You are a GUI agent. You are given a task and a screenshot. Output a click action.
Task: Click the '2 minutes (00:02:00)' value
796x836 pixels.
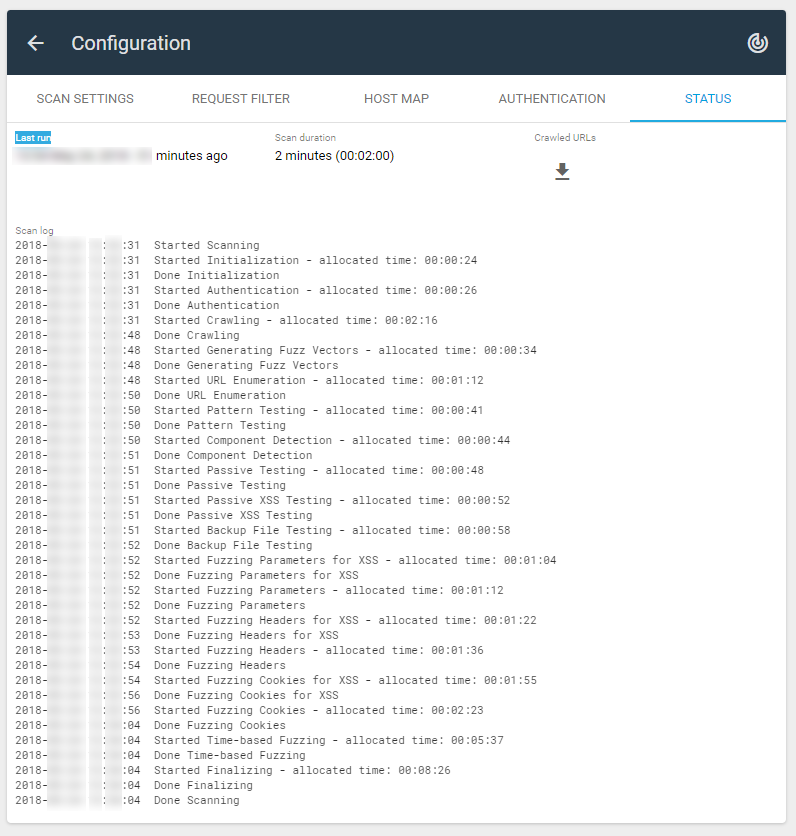[334, 156]
